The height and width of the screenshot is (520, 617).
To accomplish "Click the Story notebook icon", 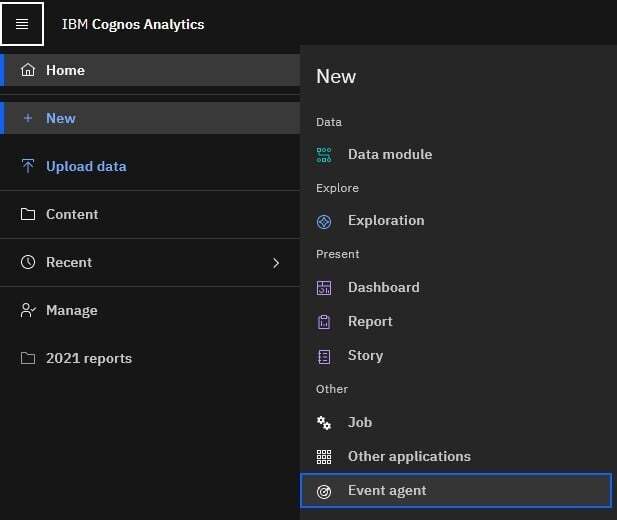I will click(324, 357).
